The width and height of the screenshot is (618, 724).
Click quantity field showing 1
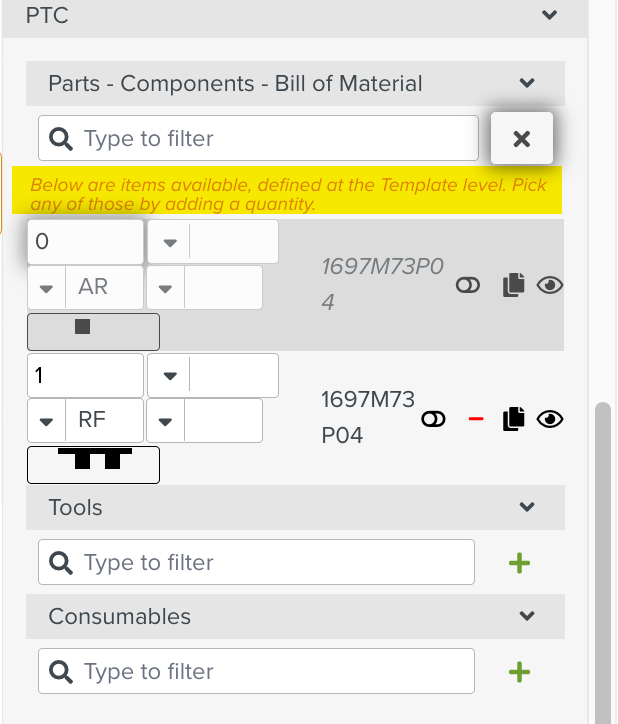click(x=85, y=375)
